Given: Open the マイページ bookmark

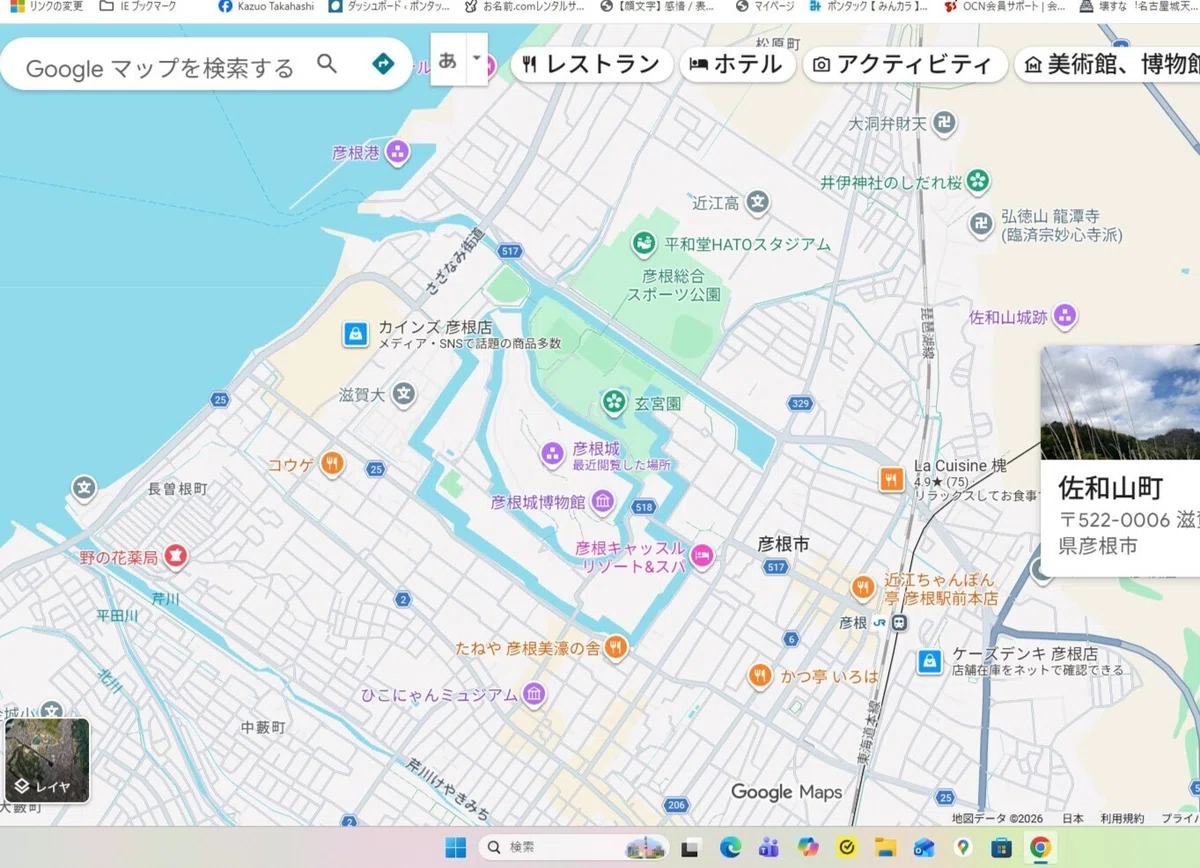Looking at the screenshot, I should (765, 6).
